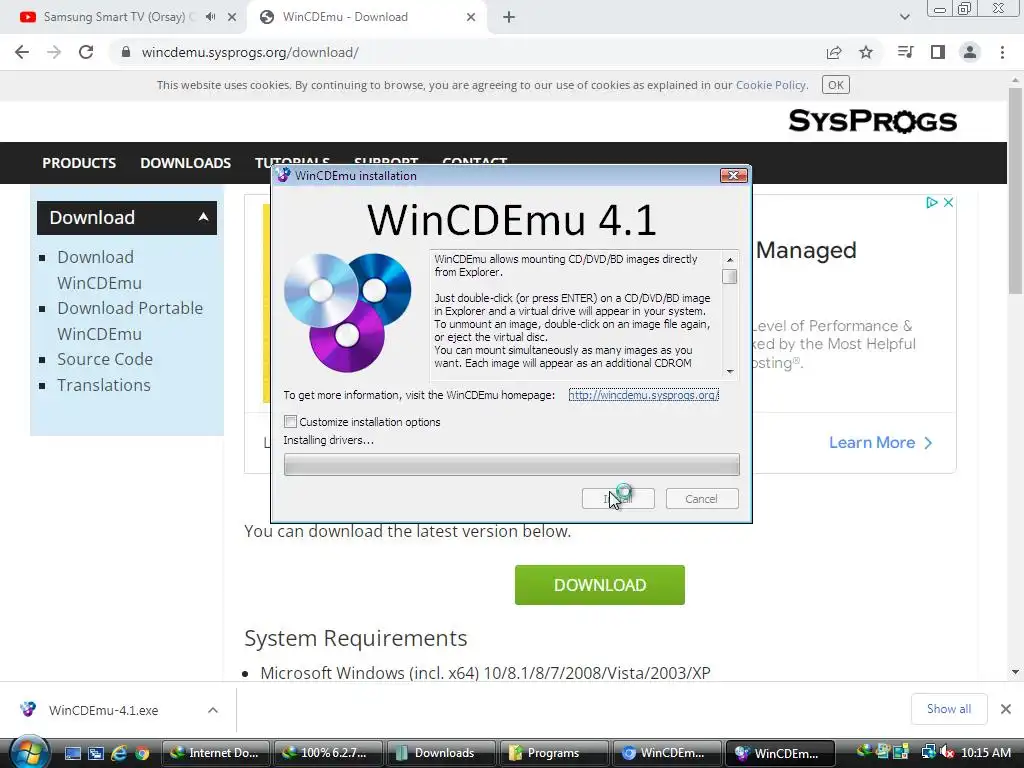Open the Translations sidebar link
1024x768 pixels.
pos(103,385)
